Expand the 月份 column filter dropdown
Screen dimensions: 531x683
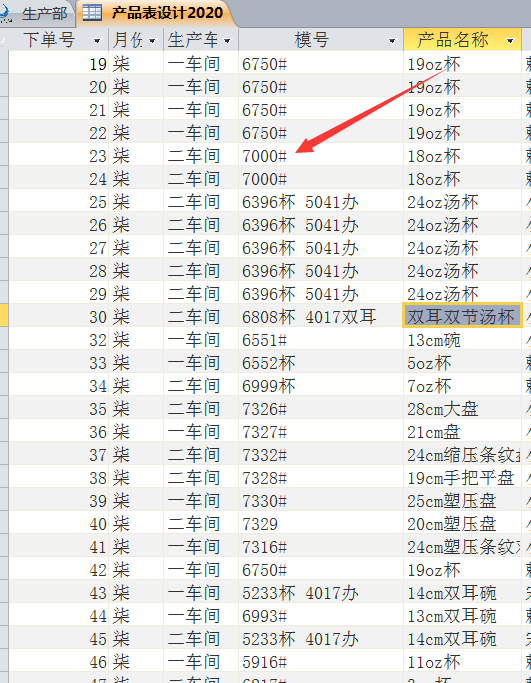pos(152,41)
